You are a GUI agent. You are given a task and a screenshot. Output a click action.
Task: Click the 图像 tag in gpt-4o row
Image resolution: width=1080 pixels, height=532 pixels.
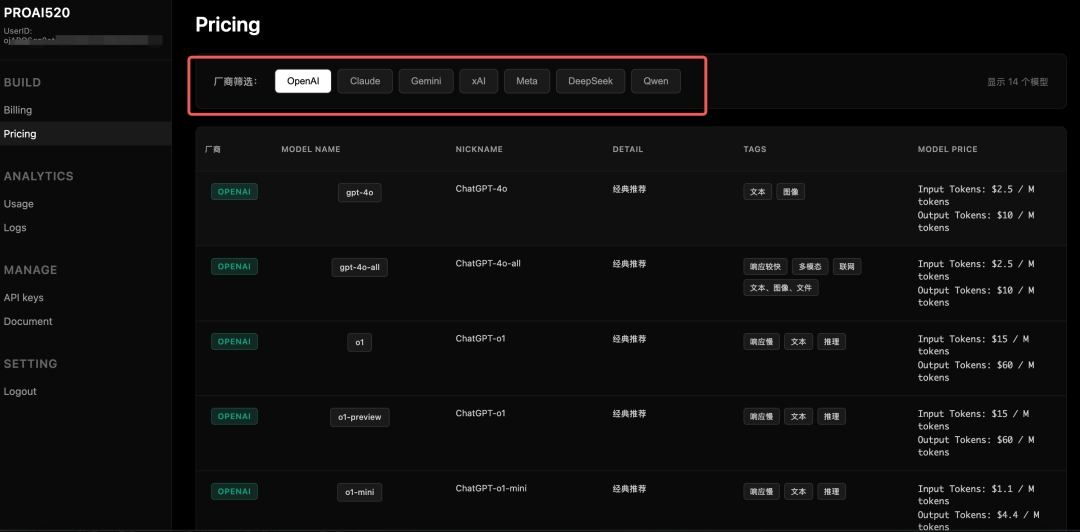(791, 192)
